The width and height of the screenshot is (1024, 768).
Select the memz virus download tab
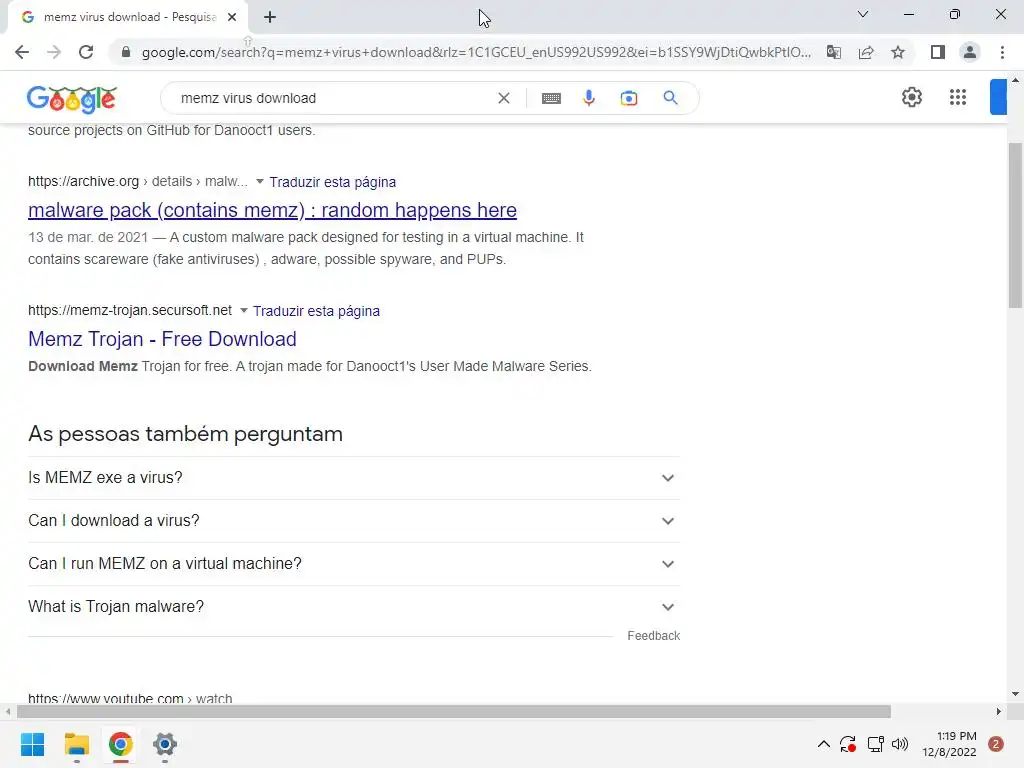click(x=129, y=18)
